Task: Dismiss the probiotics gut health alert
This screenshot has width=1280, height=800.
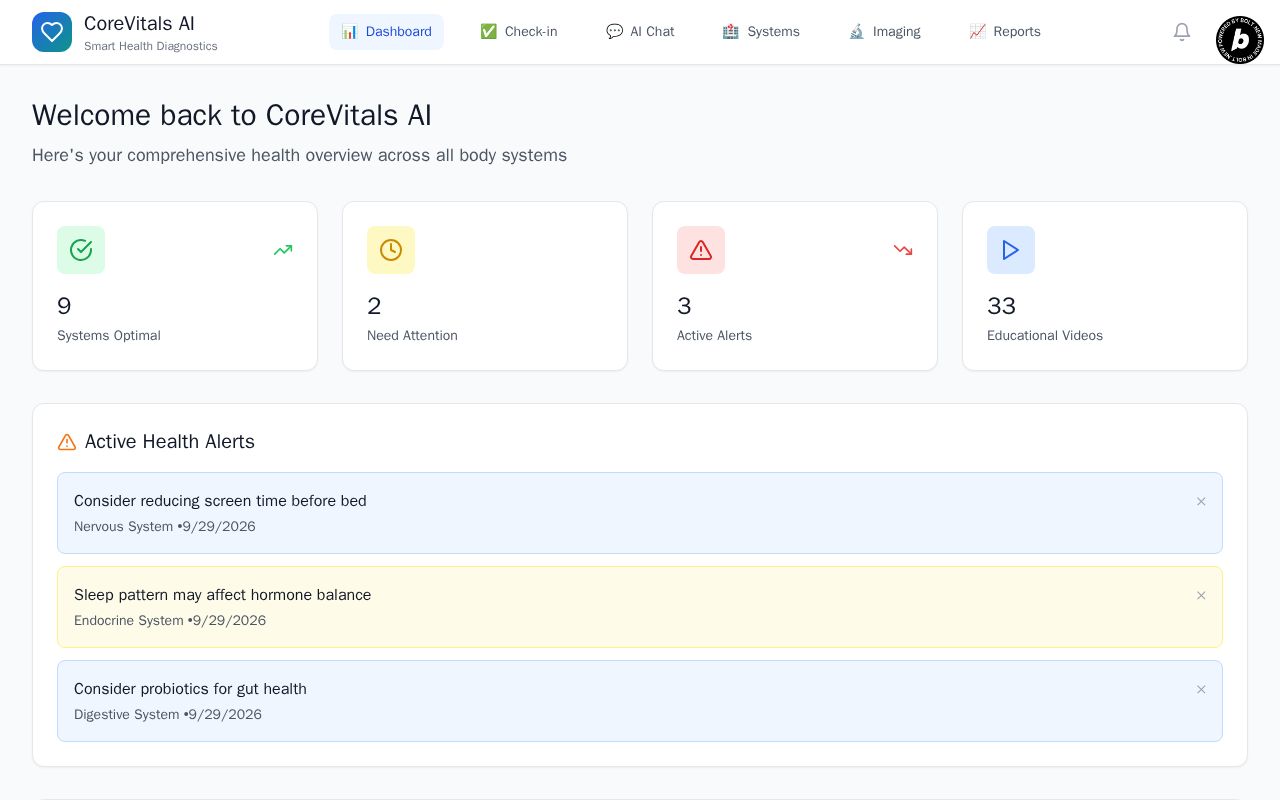Action: [x=1201, y=689]
